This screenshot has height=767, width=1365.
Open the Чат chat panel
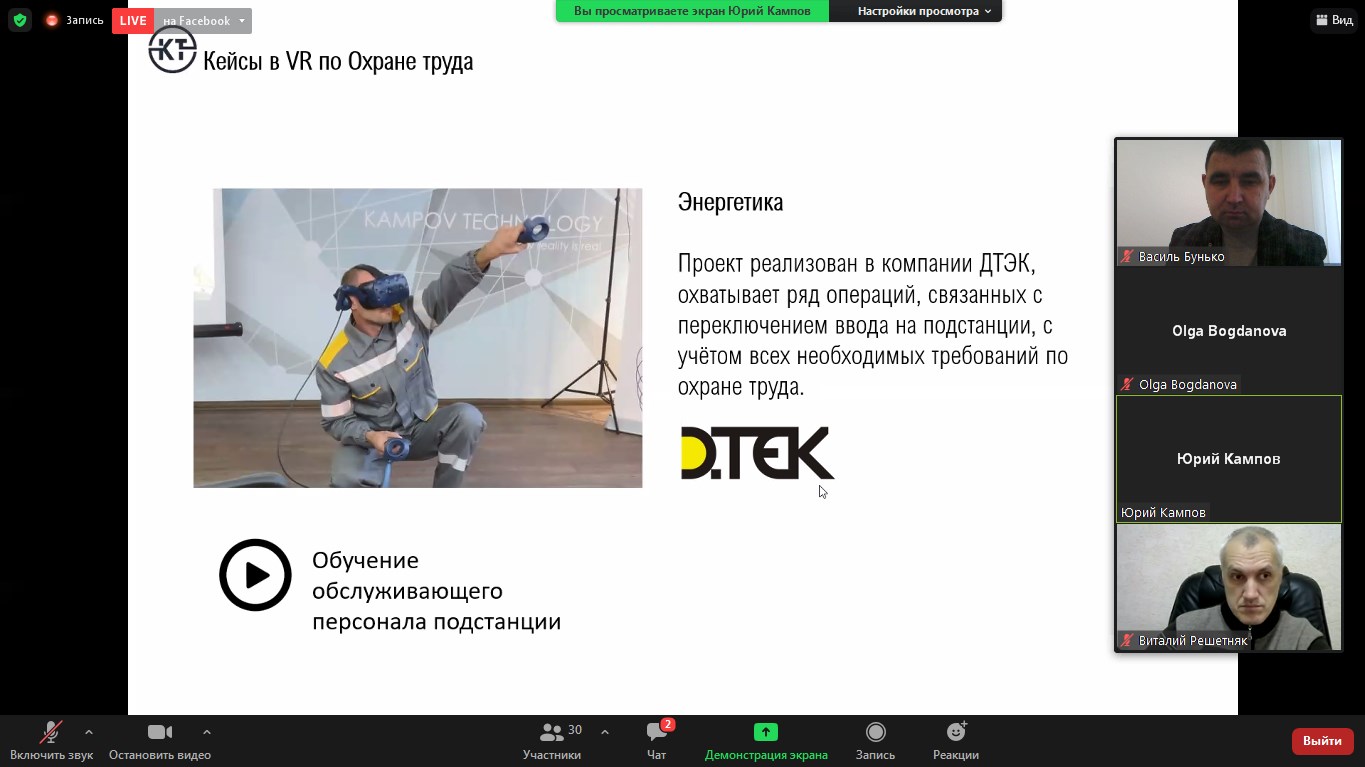(657, 741)
